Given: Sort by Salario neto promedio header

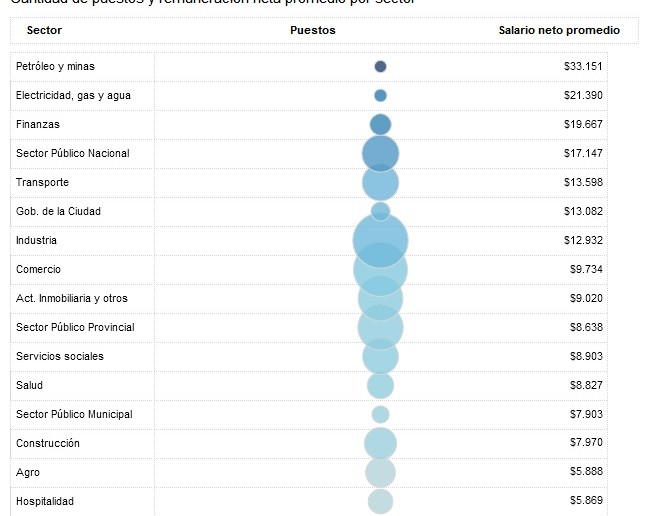Looking at the screenshot, I should pos(559,31).
